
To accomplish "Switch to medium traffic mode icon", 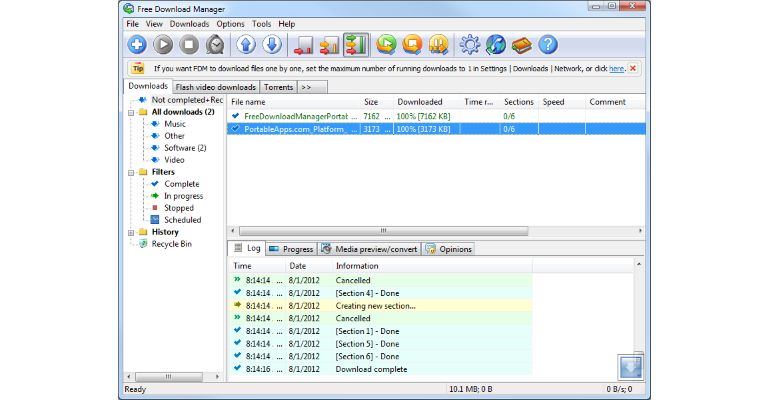I will click(330, 45).
